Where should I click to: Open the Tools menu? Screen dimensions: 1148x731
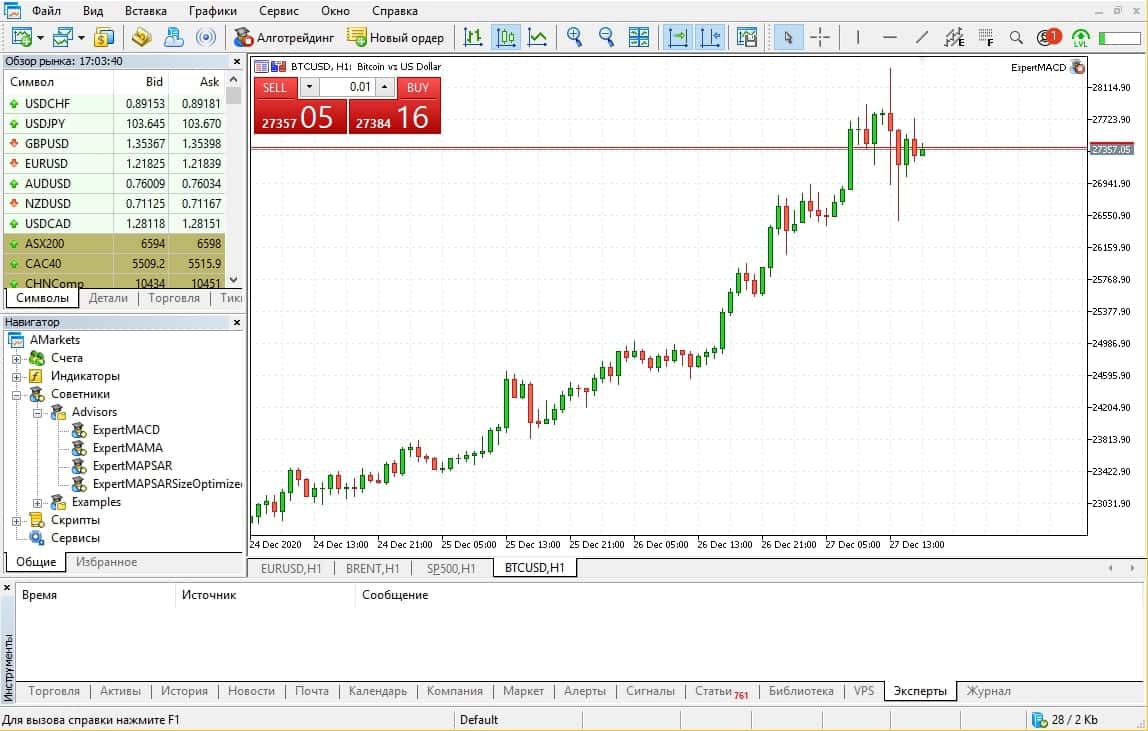pyautogui.click(x=279, y=11)
